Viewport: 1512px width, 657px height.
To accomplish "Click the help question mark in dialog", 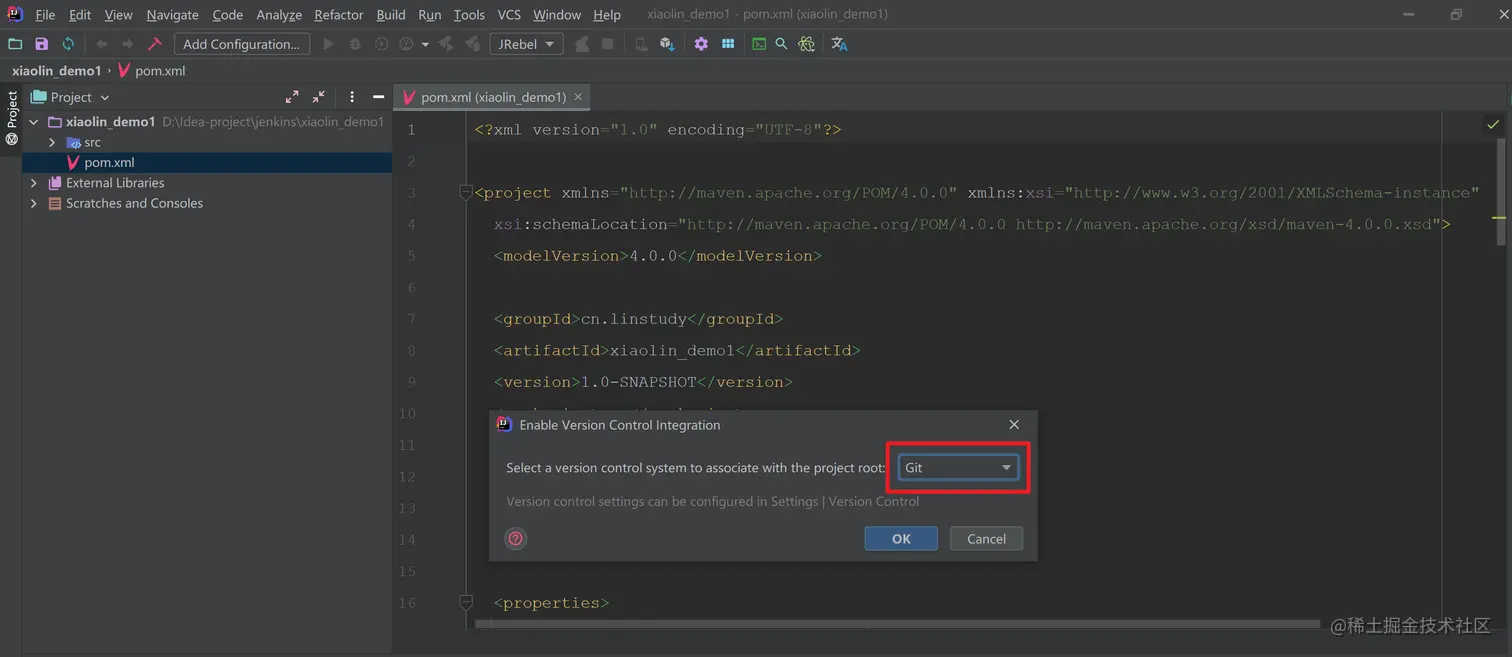I will pos(516,538).
